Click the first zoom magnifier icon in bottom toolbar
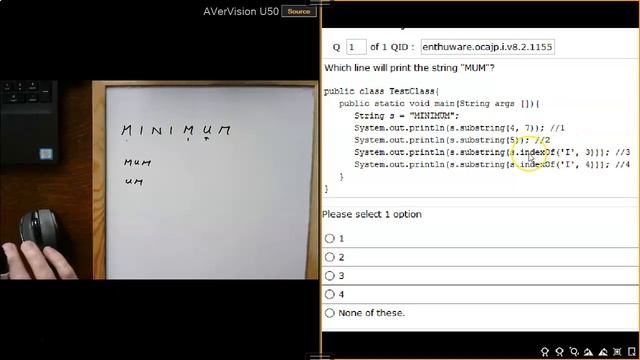Image resolution: width=640 pixels, height=360 pixels. click(x=545, y=352)
